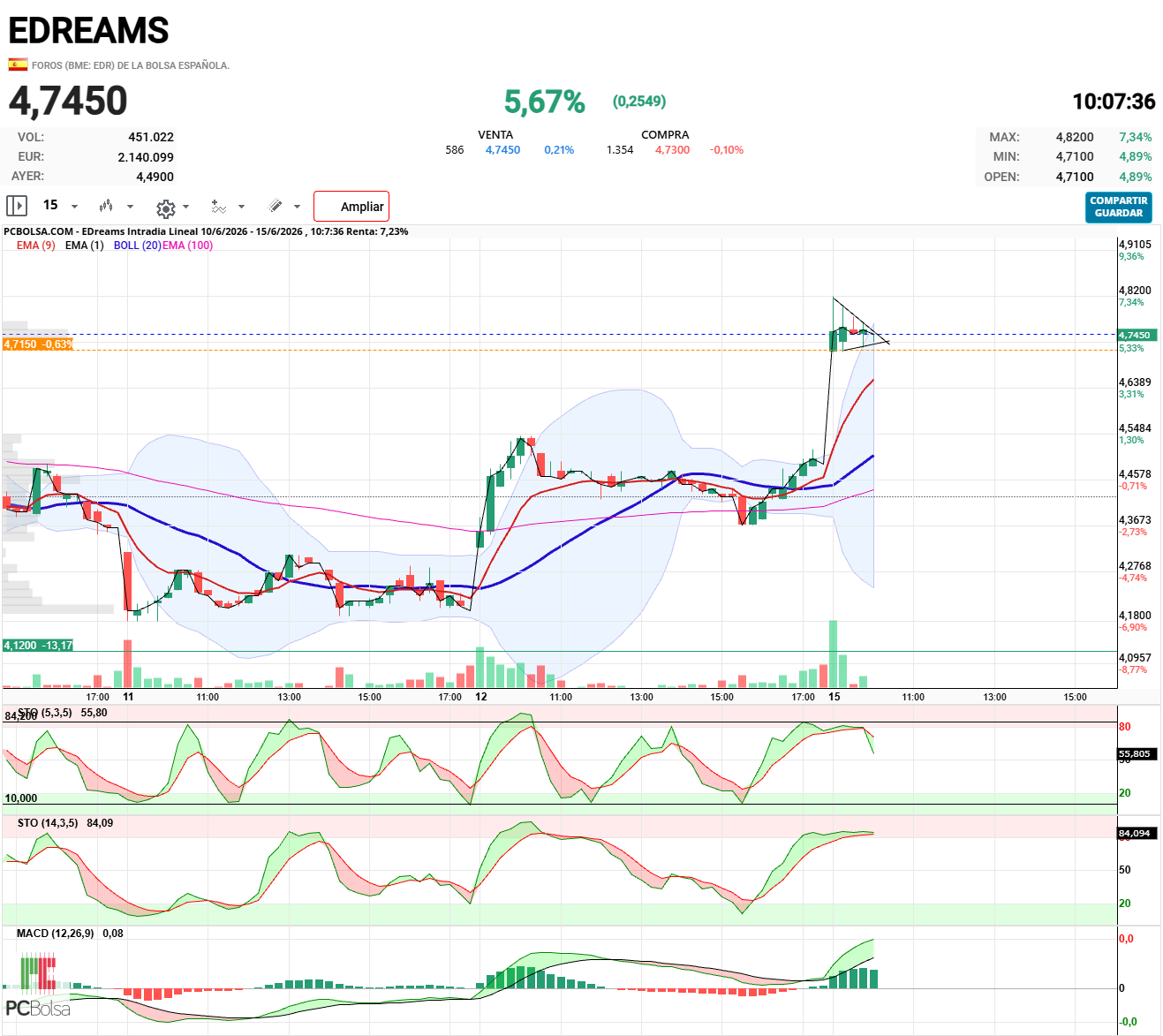Screen dimensions: 1163x1036
Task: Select the pencil drawing tool icon
Action: click(x=276, y=206)
